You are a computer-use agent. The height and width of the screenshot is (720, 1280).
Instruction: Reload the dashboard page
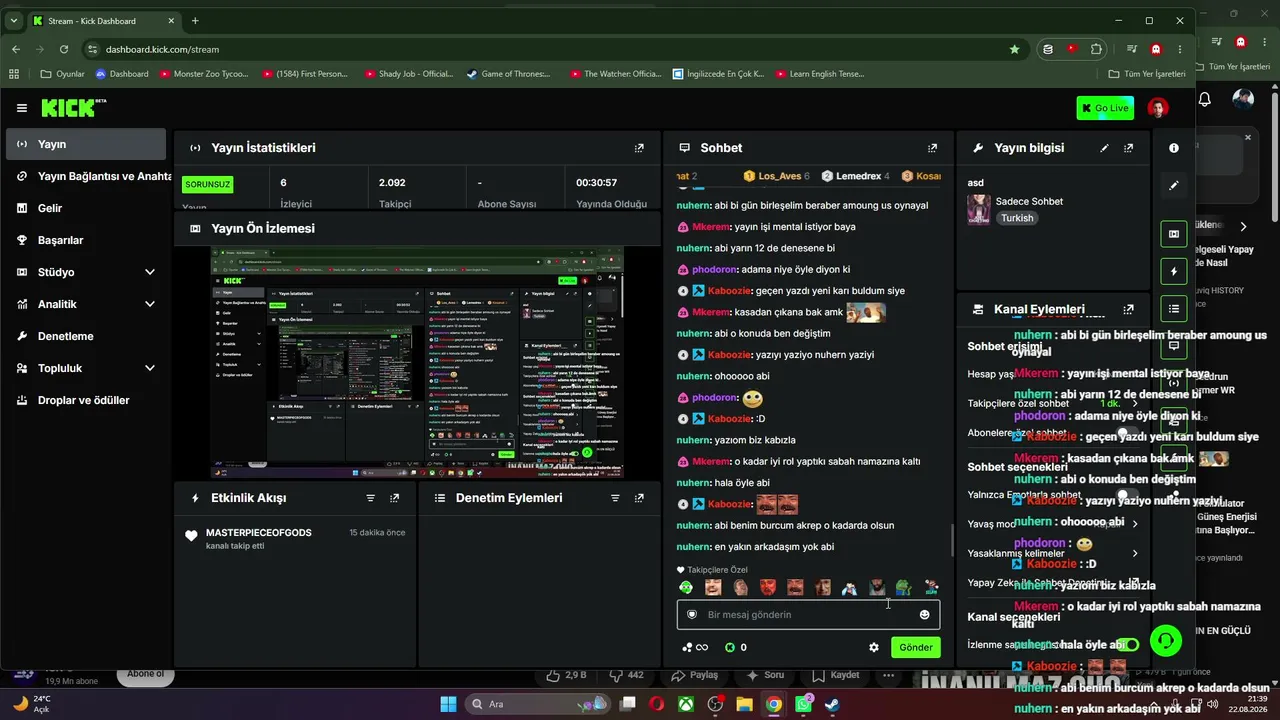(64, 49)
